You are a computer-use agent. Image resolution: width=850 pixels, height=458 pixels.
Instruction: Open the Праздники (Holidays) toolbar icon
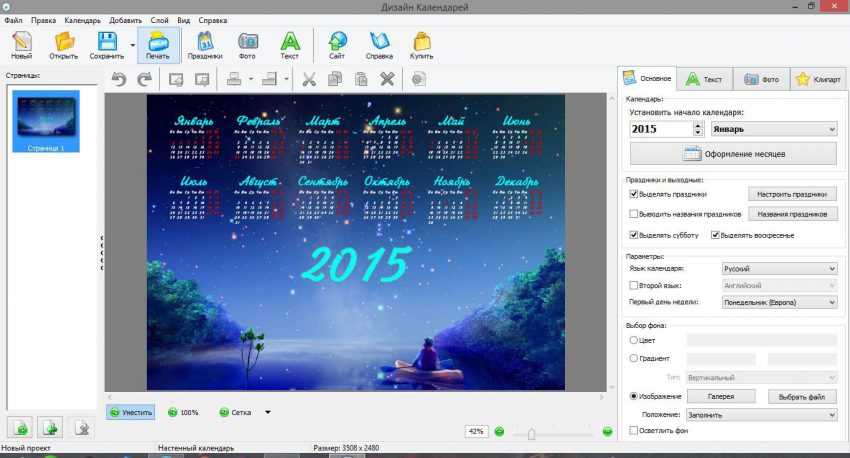[x=204, y=41]
